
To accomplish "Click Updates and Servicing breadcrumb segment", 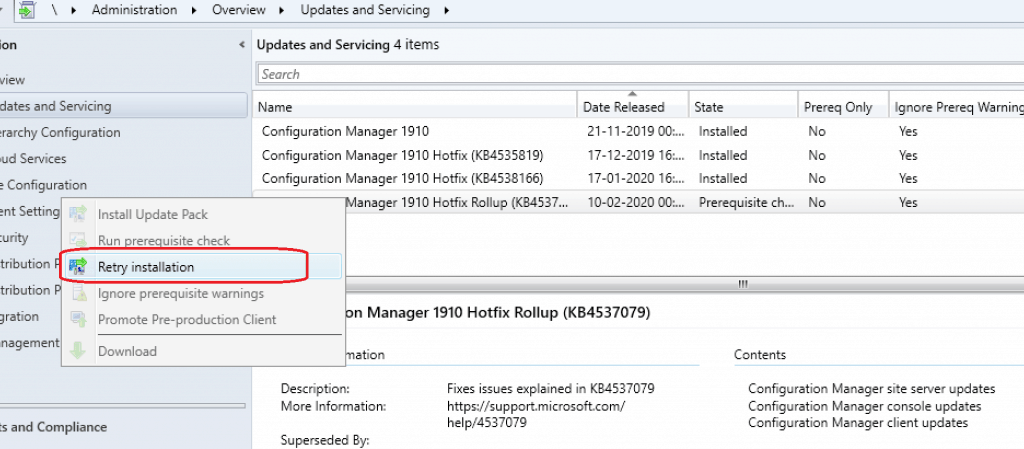I will point(365,10).
